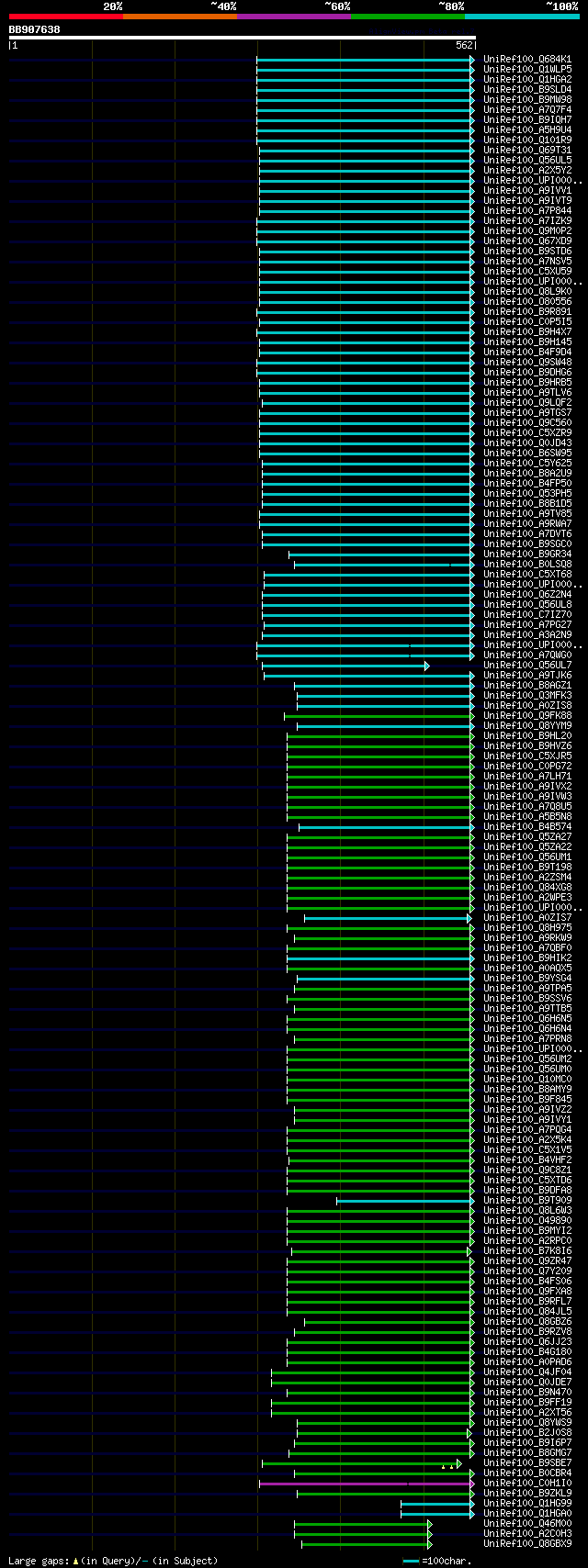Select the query name BB907638
Screen dimensions: 588x1568
(35, 29)
